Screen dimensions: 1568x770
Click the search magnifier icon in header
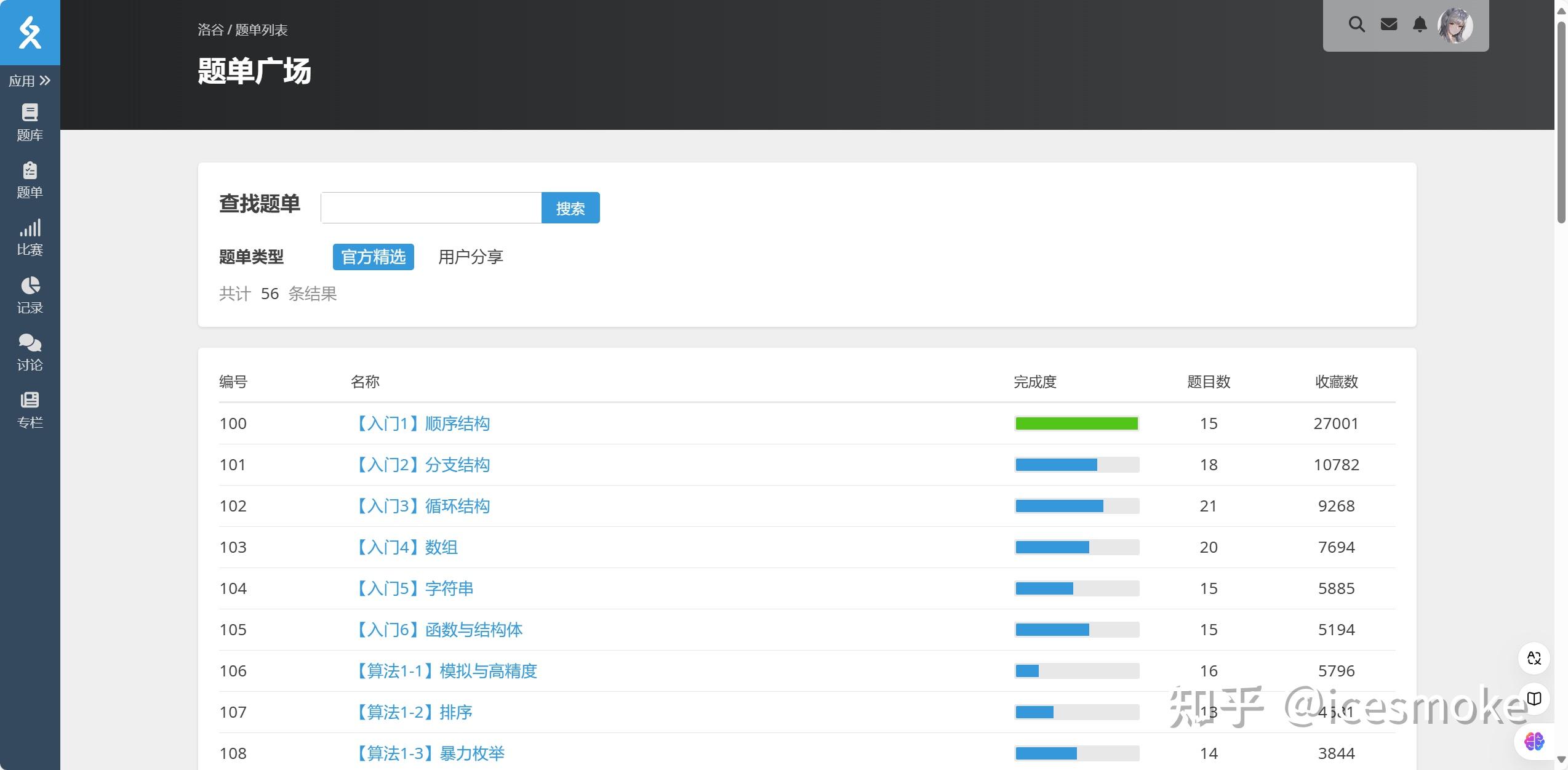coord(1356,25)
